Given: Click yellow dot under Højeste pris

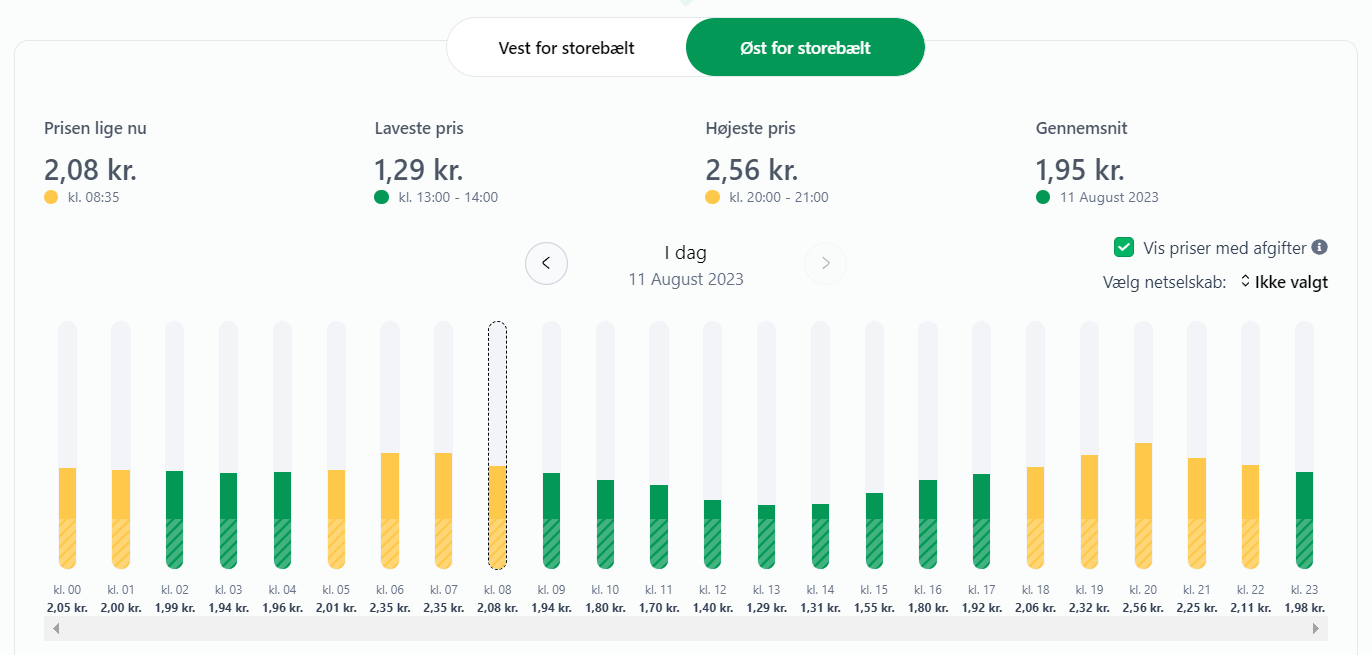Looking at the screenshot, I should tap(712, 198).
